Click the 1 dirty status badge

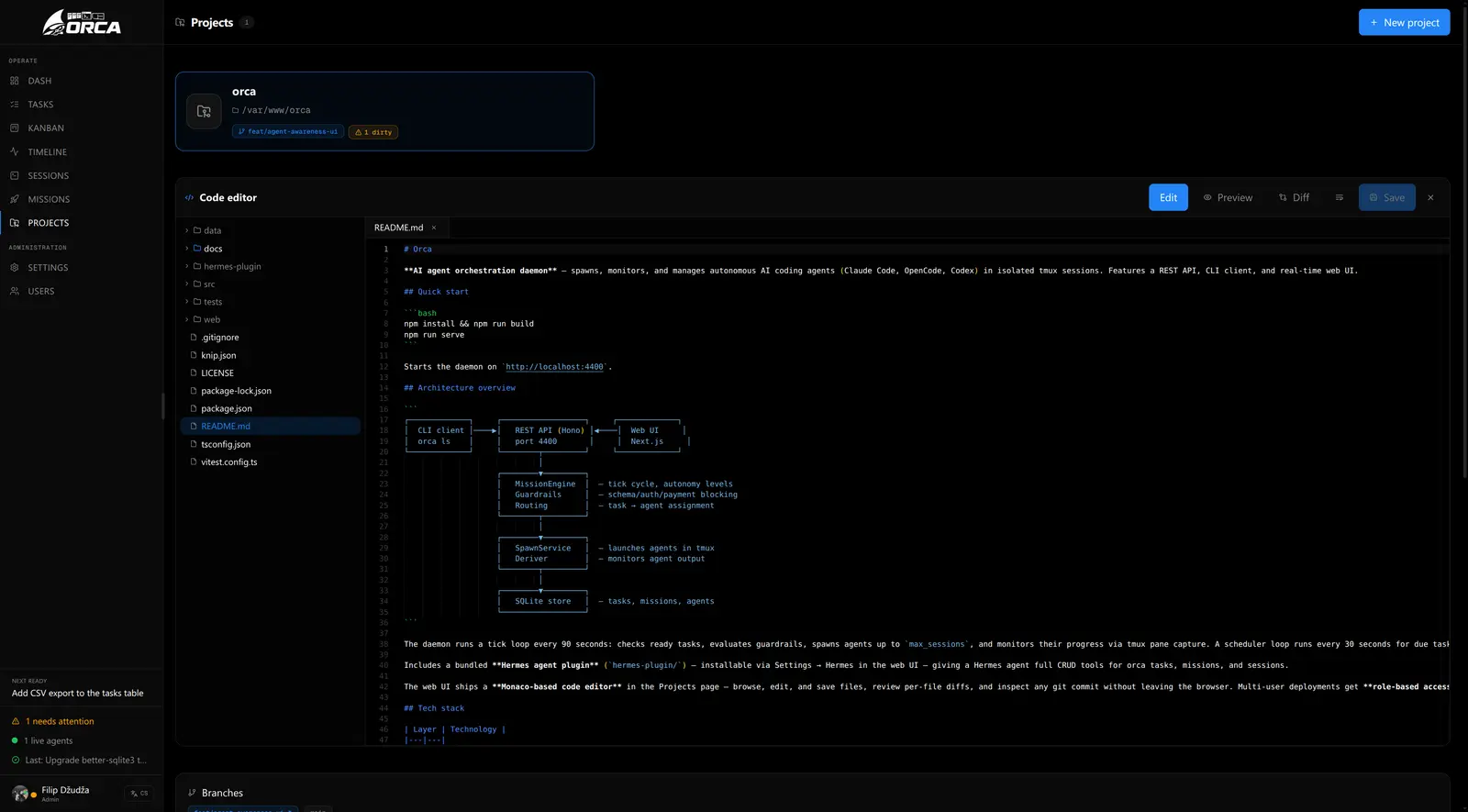(373, 132)
